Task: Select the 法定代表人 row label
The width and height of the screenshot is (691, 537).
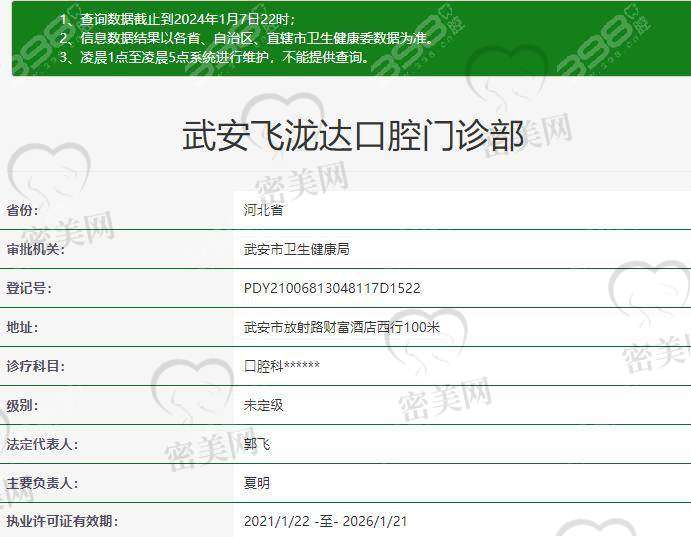Action: tap(41, 444)
